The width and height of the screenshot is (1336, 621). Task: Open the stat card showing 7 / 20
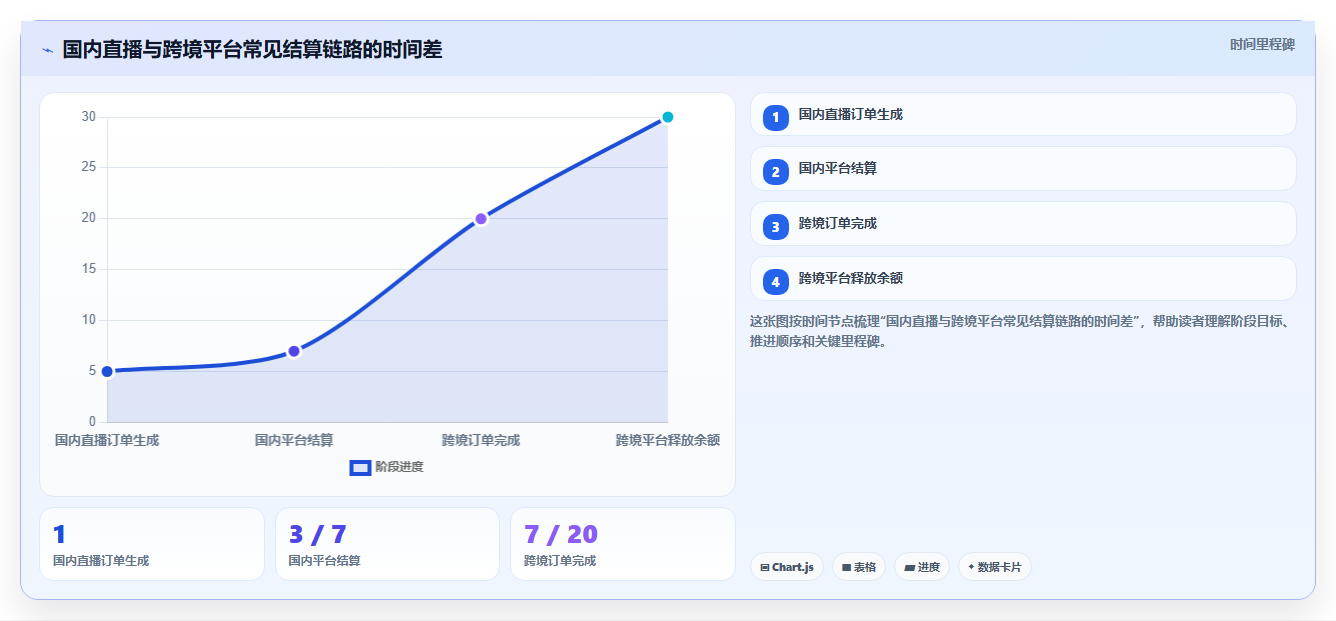(x=623, y=544)
